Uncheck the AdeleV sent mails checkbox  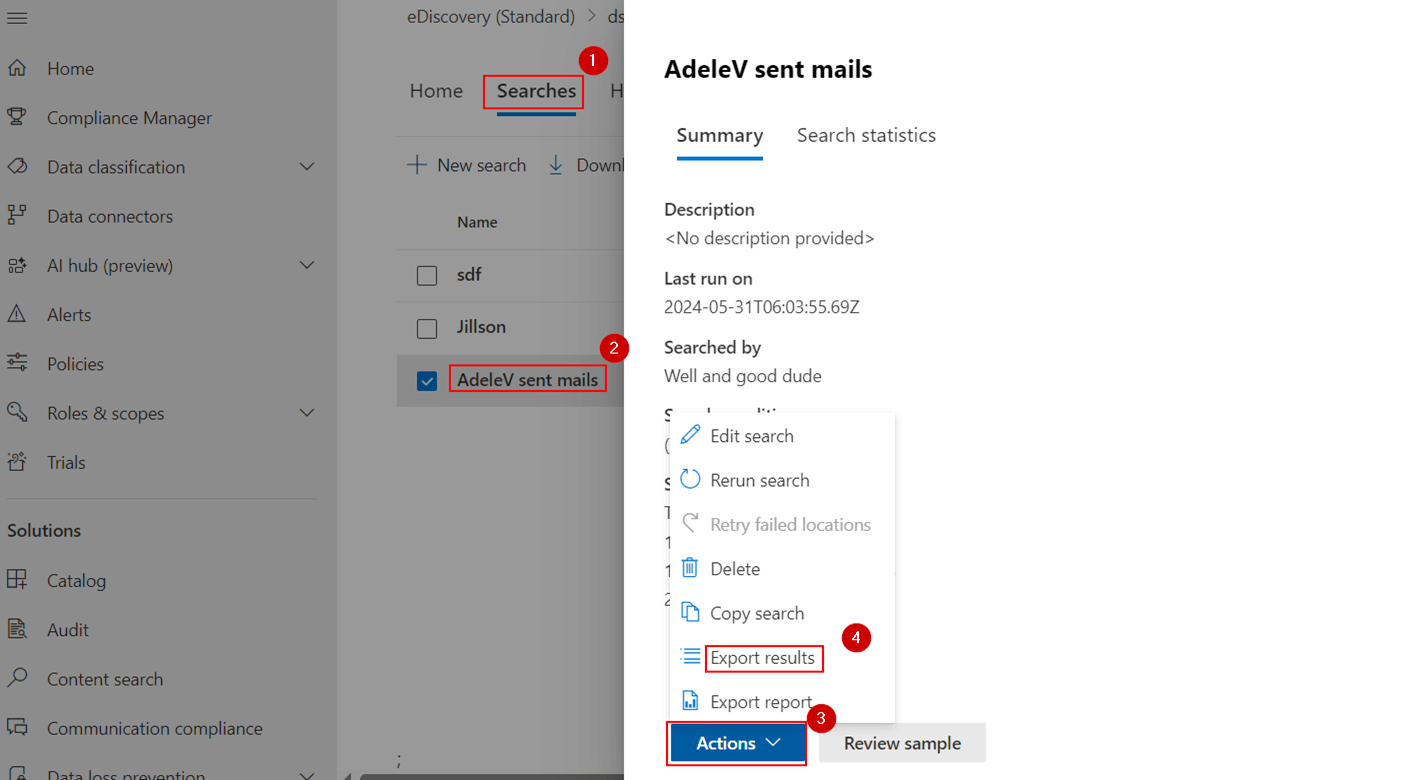(x=427, y=381)
